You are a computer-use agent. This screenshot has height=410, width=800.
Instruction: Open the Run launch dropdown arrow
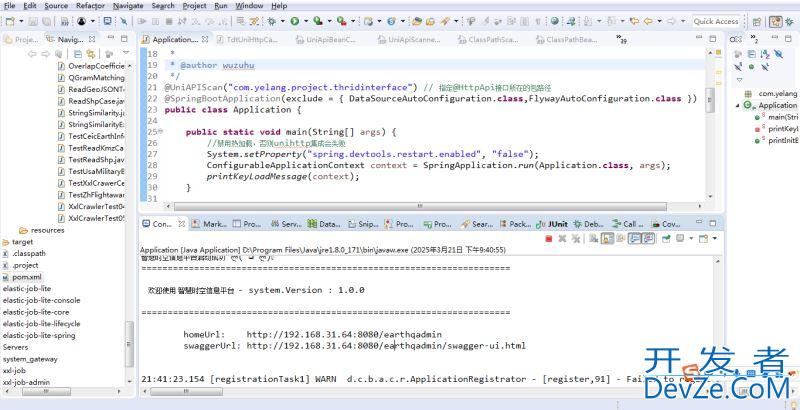click(306, 21)
